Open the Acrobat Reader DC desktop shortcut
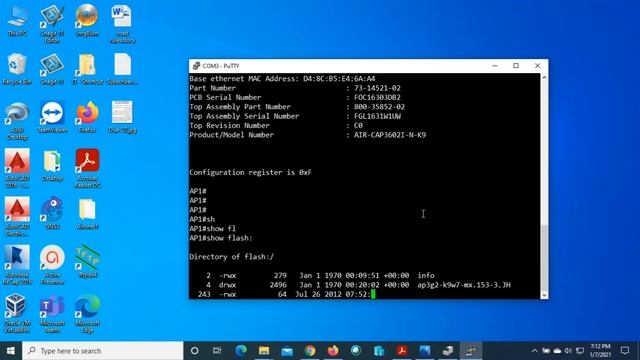Viewport: 640px width, 360px height. [87, 169]
